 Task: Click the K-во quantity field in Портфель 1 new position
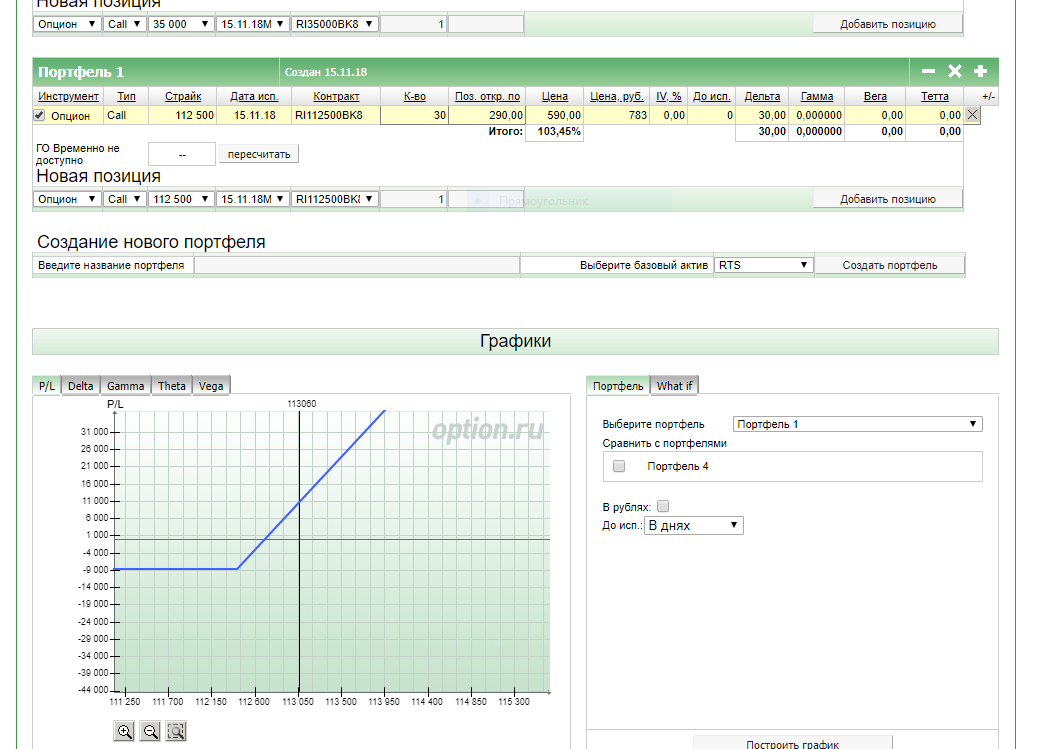[x=413, y=199]
